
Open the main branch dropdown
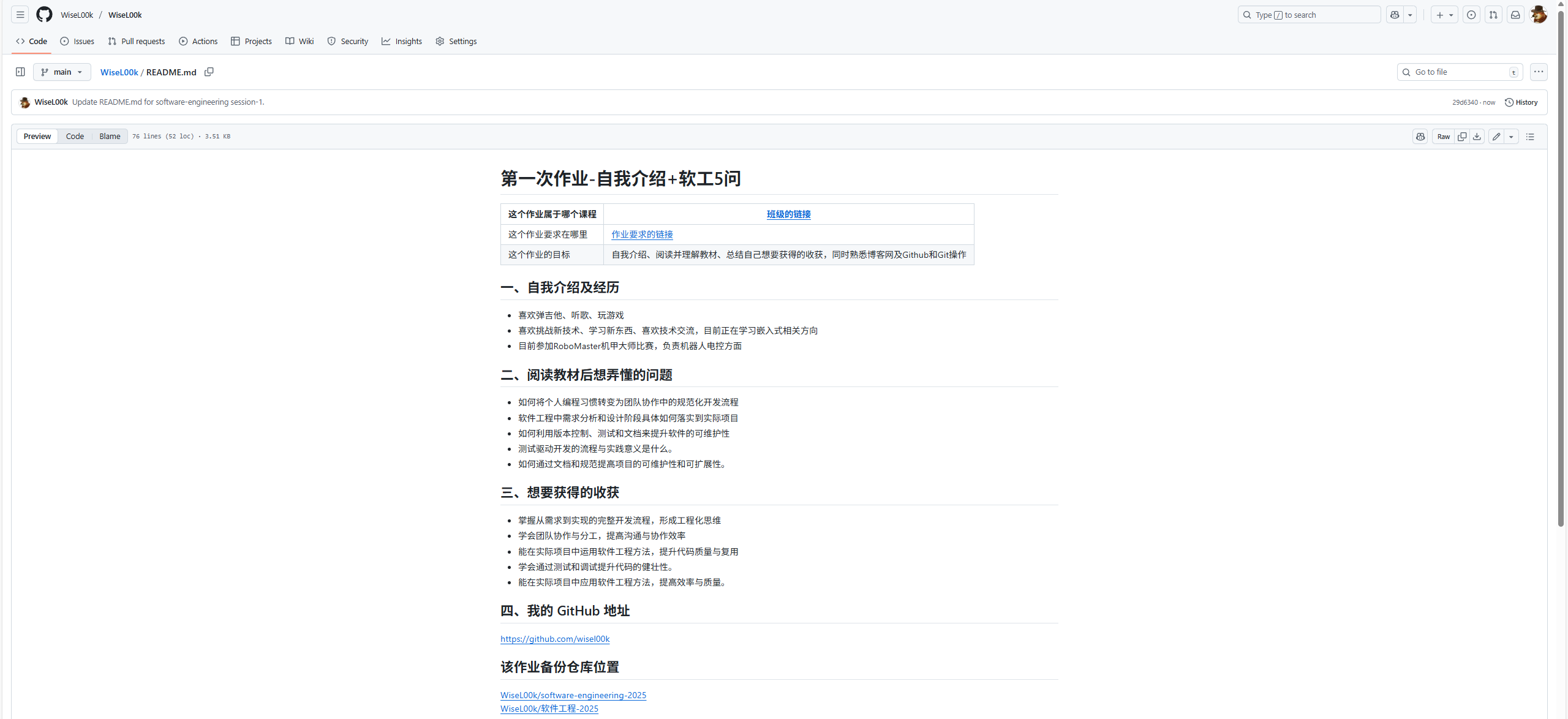[x=62, y=72]
